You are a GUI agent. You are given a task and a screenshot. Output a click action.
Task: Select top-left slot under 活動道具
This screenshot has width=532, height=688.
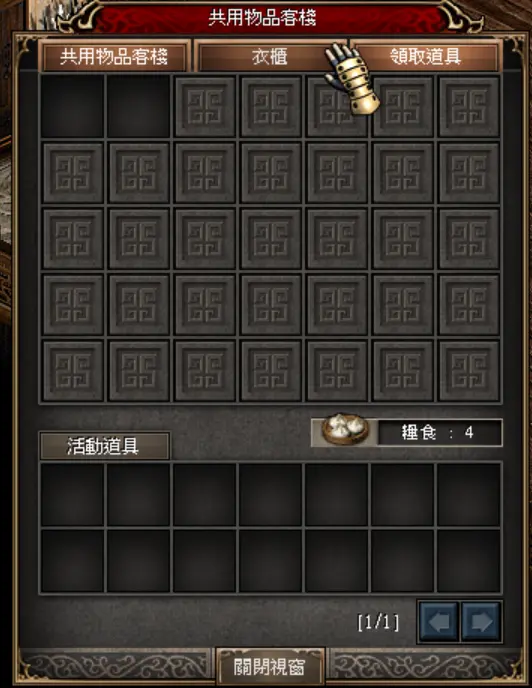[x=72, y=494]
